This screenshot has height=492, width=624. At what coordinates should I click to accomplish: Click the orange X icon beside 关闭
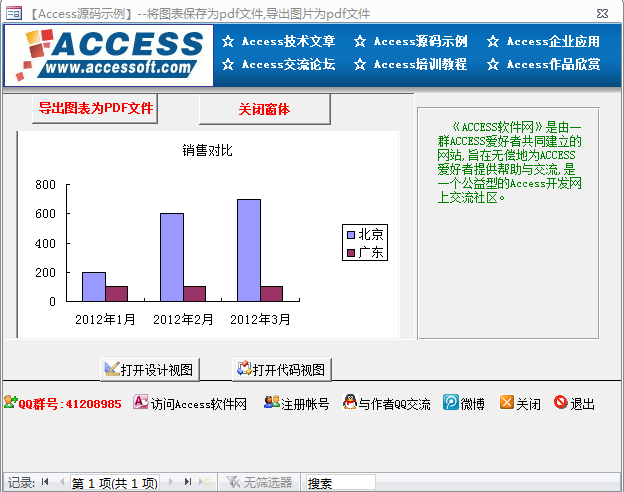click(x=507, y=402)
